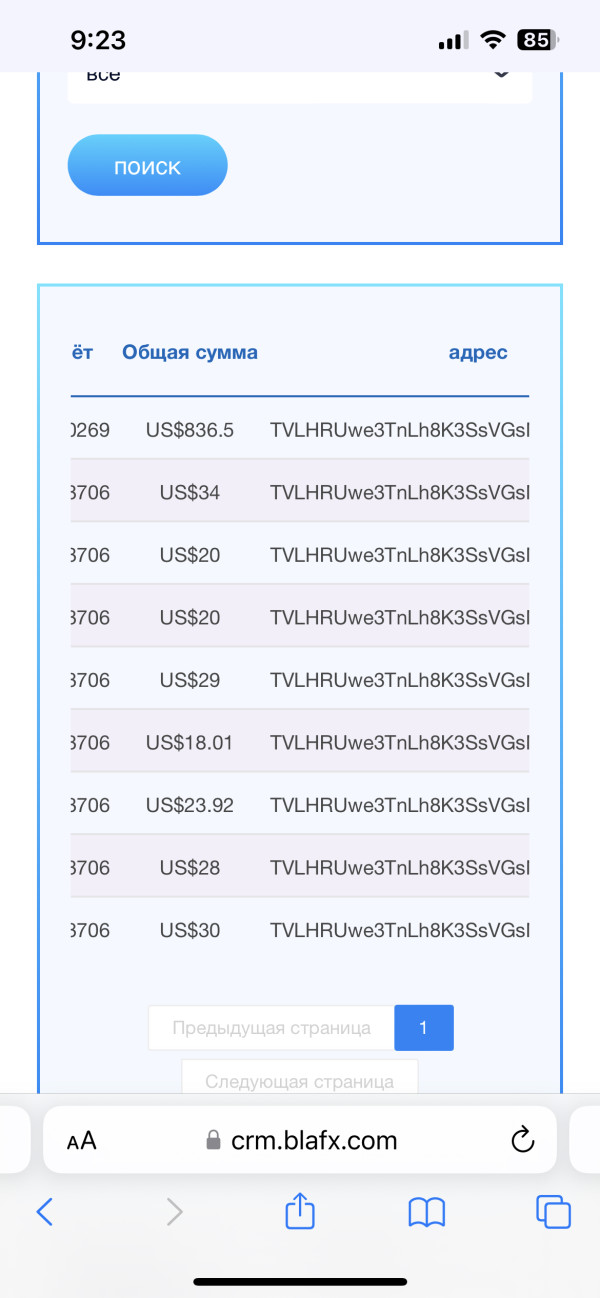Screen dimensions: 600x1298
Task: Tap the crm.blafx.com URL field
Action: coord(314,1140)
